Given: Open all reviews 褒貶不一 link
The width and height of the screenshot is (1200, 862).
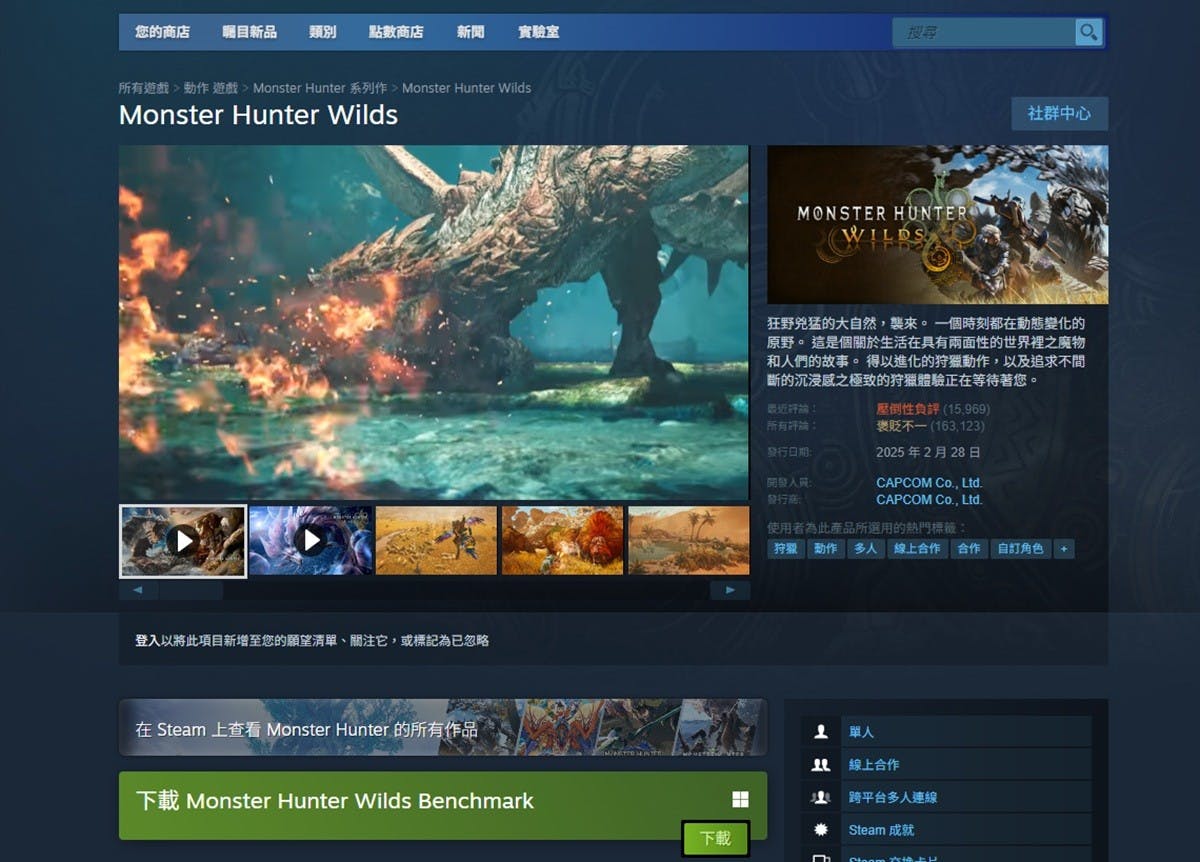Looking at the screenshot, I should [901, 426].
